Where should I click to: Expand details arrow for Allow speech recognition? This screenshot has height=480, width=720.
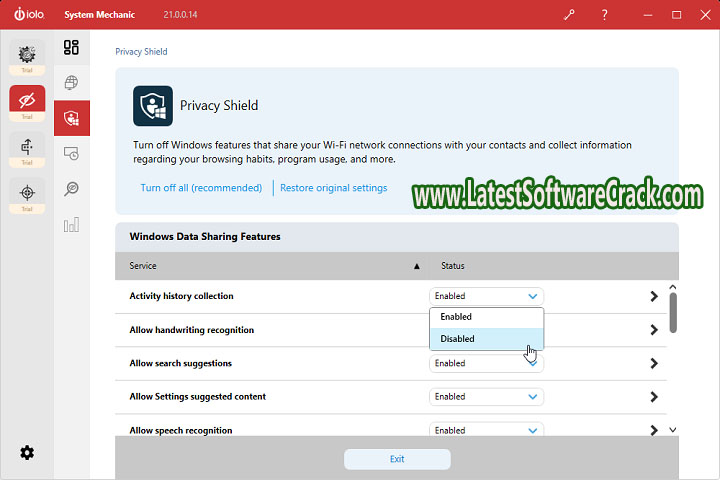[x=654, y=430]
